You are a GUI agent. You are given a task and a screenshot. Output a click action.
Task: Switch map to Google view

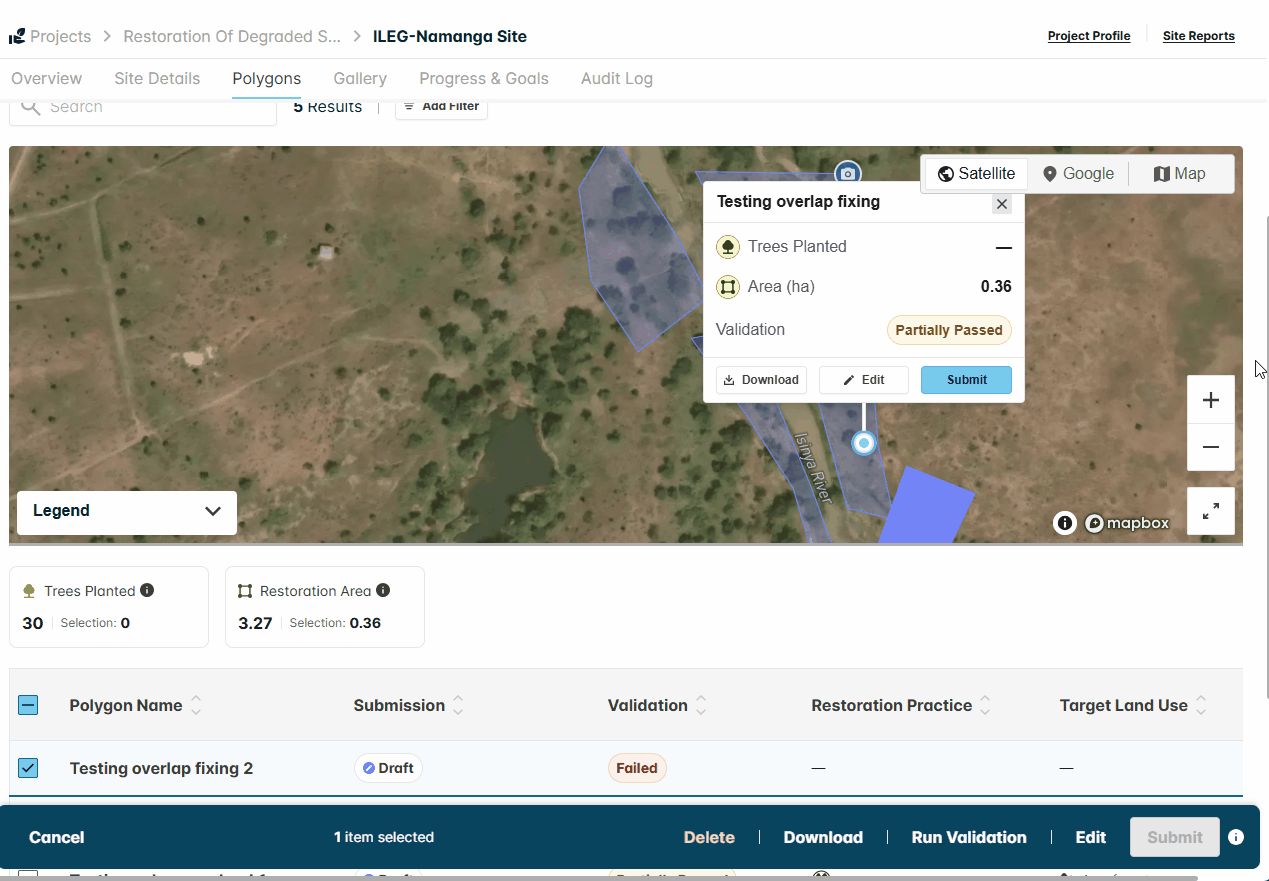1078,173
